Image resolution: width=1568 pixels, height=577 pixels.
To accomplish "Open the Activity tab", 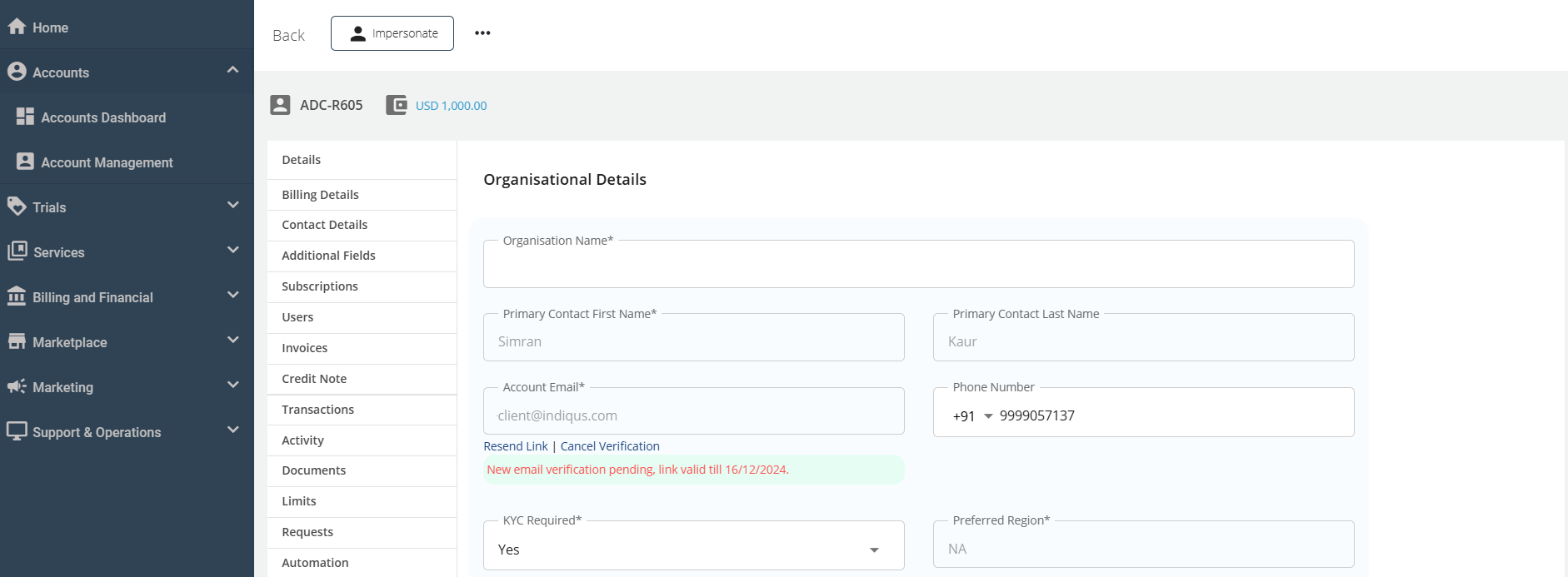I will click(x=362, y=440).
